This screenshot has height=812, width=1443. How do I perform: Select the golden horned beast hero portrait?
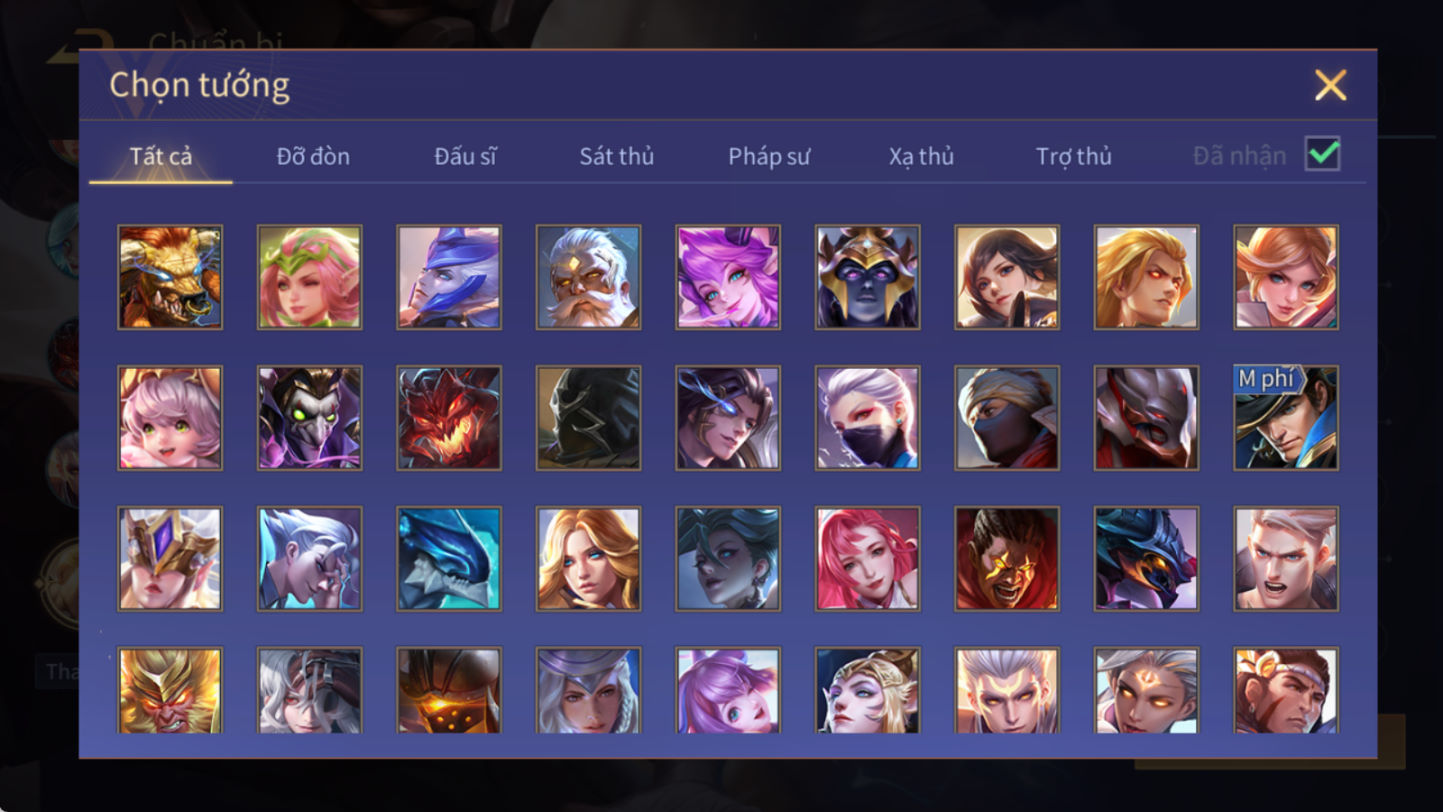(x=170, y=277)
